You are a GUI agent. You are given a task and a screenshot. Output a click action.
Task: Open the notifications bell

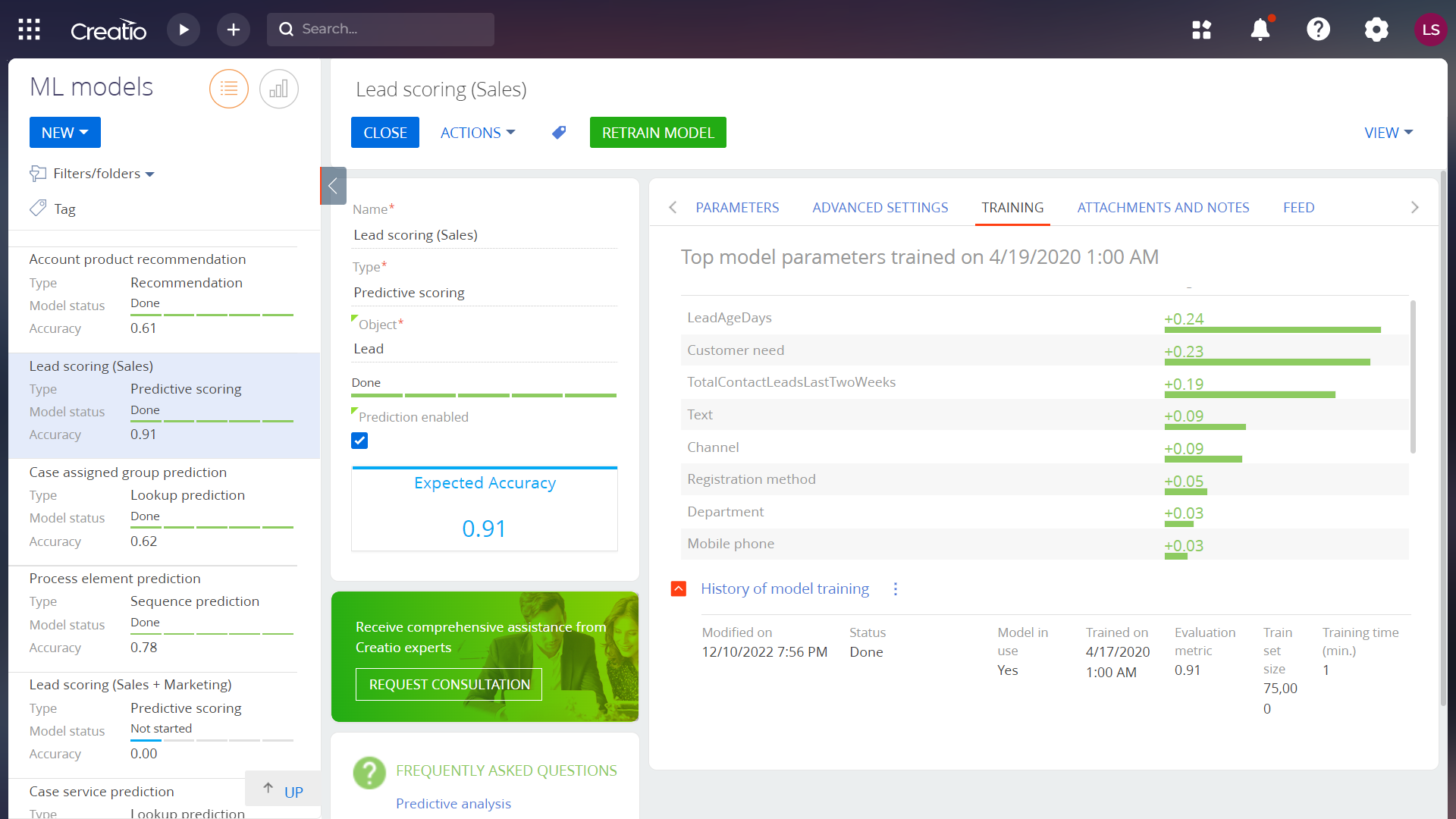[1260, 30]
